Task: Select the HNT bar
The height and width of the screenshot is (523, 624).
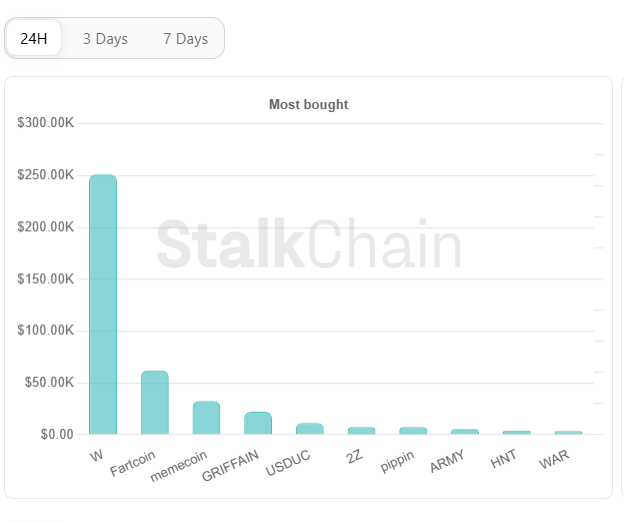Action: [x=516, y=432]
